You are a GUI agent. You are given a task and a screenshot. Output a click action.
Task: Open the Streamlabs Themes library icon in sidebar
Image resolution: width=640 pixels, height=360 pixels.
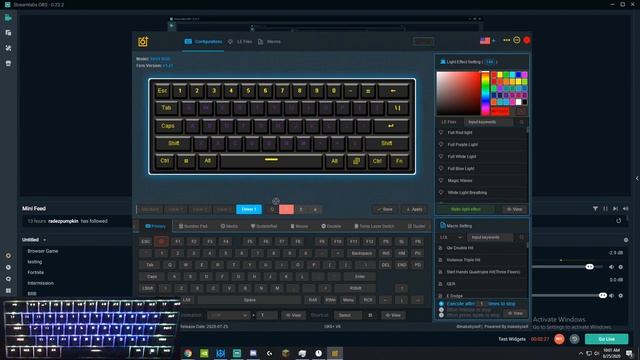pos(8,33)
